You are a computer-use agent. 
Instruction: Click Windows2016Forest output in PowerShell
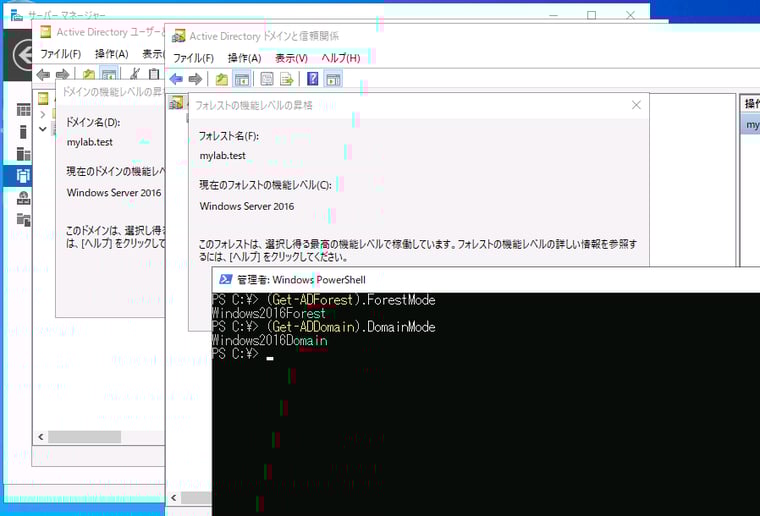[269, 313]
